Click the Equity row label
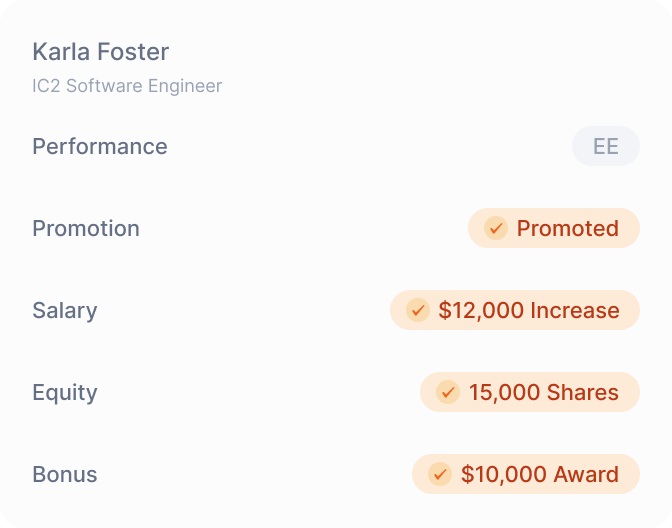Viewport: 672px width, 528px height. (65, 392)
